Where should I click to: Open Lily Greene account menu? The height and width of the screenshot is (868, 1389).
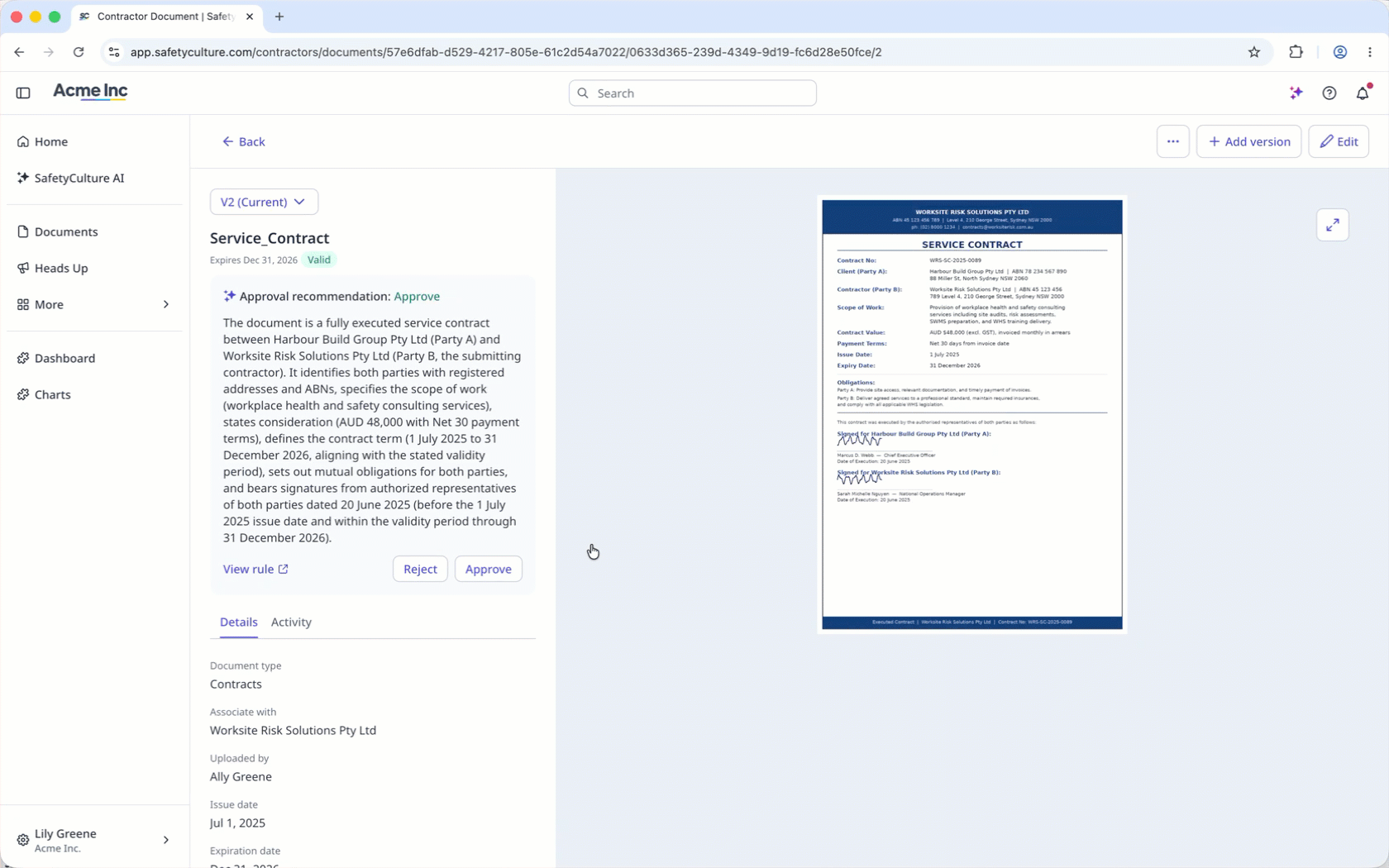tap(94, 840)
